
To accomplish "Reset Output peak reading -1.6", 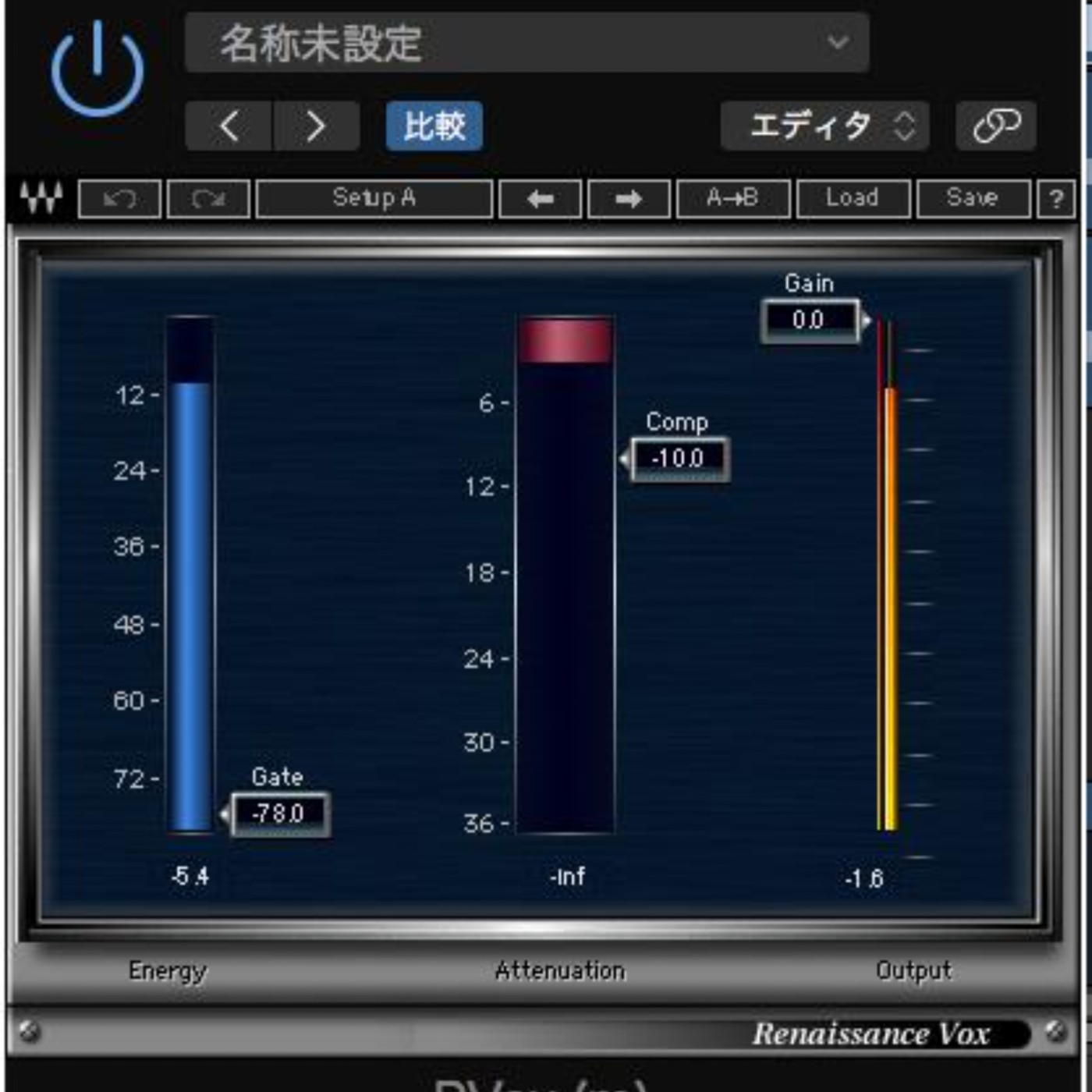I will click(x=863, y=879).
